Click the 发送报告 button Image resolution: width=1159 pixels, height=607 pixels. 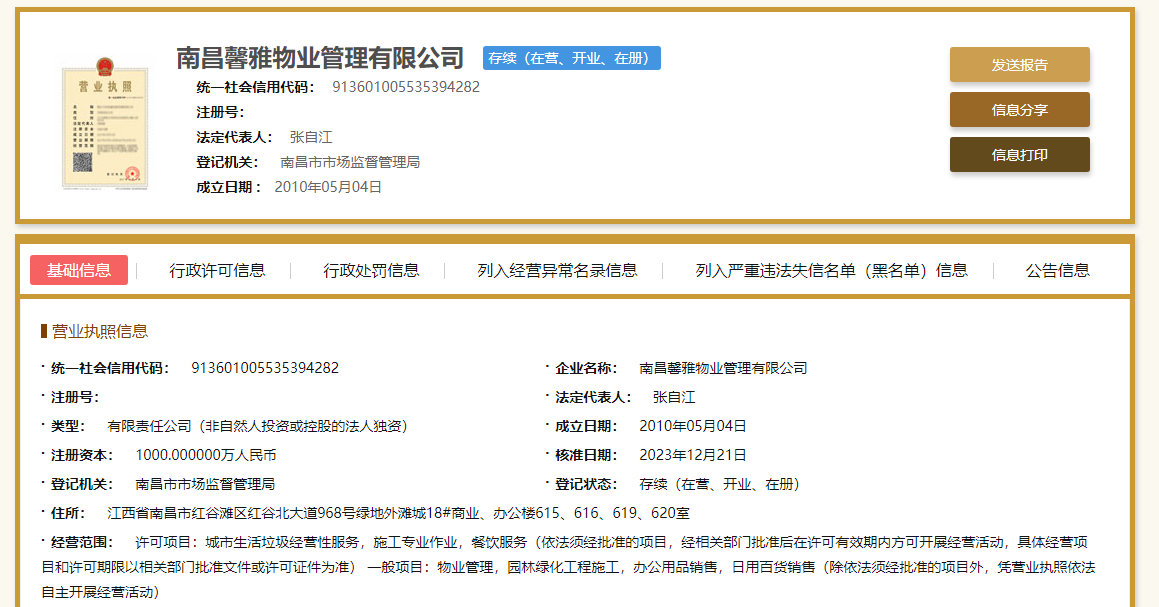pos(1019,65)
